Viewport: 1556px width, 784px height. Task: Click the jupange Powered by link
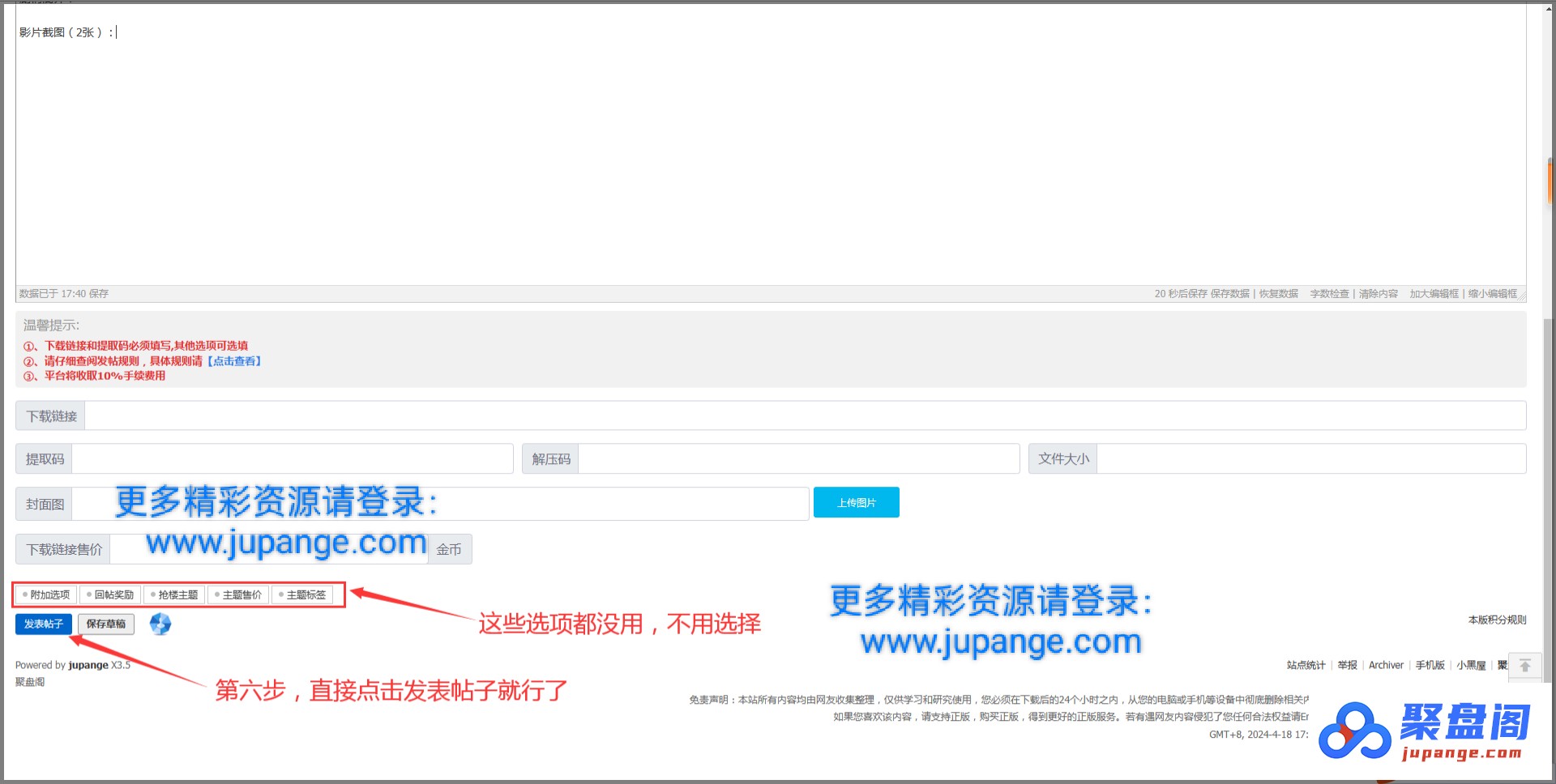pyautogui.click(x=88, y=665)
